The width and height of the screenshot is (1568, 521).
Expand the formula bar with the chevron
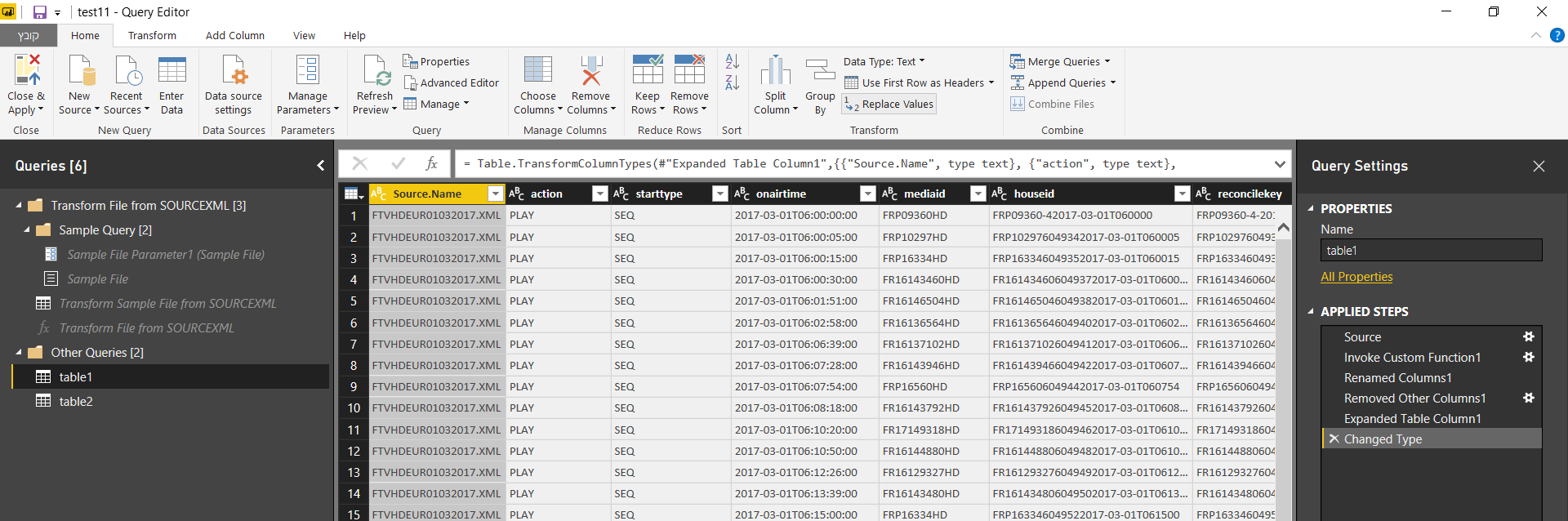[x=1279, y=164]
